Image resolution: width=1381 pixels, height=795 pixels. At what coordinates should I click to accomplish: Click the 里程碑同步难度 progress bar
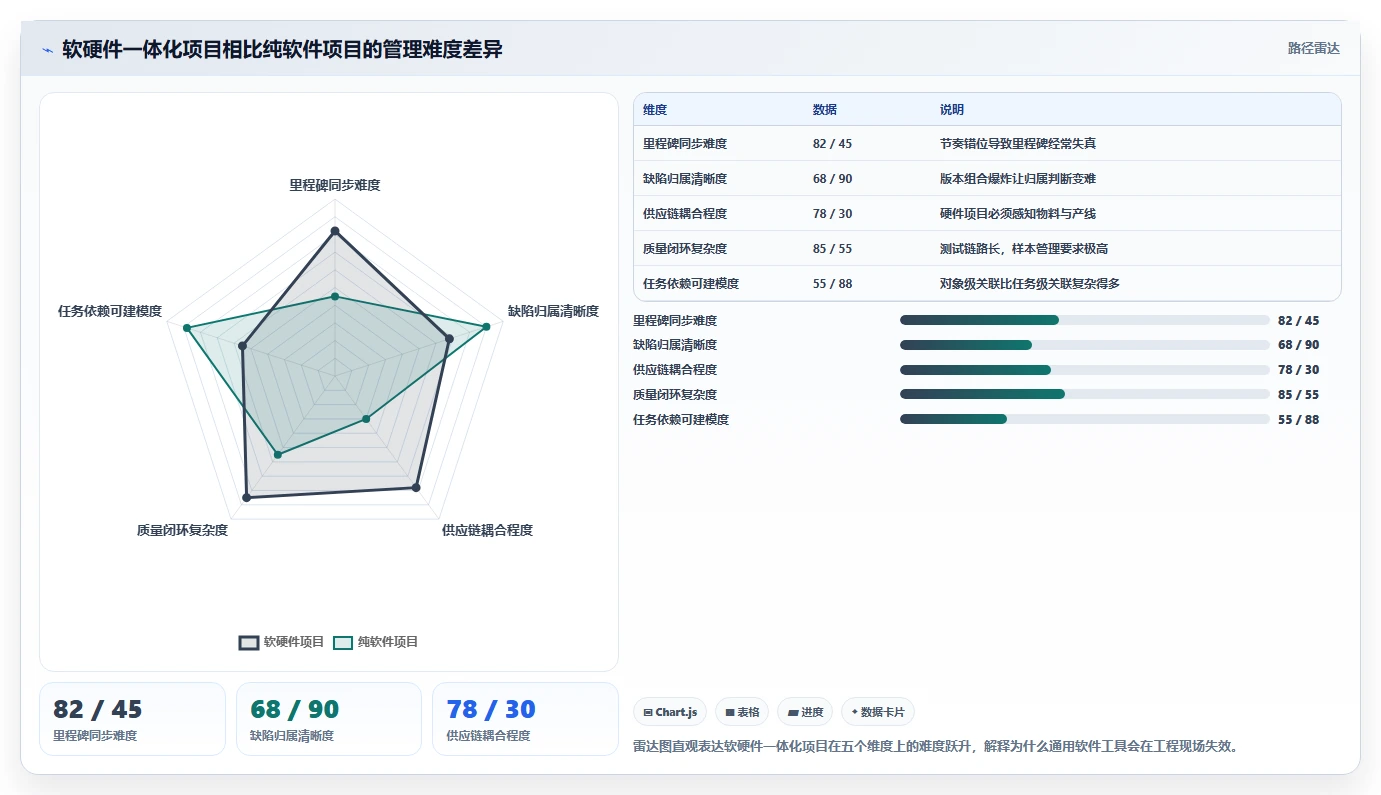[x=1085, y=320]
